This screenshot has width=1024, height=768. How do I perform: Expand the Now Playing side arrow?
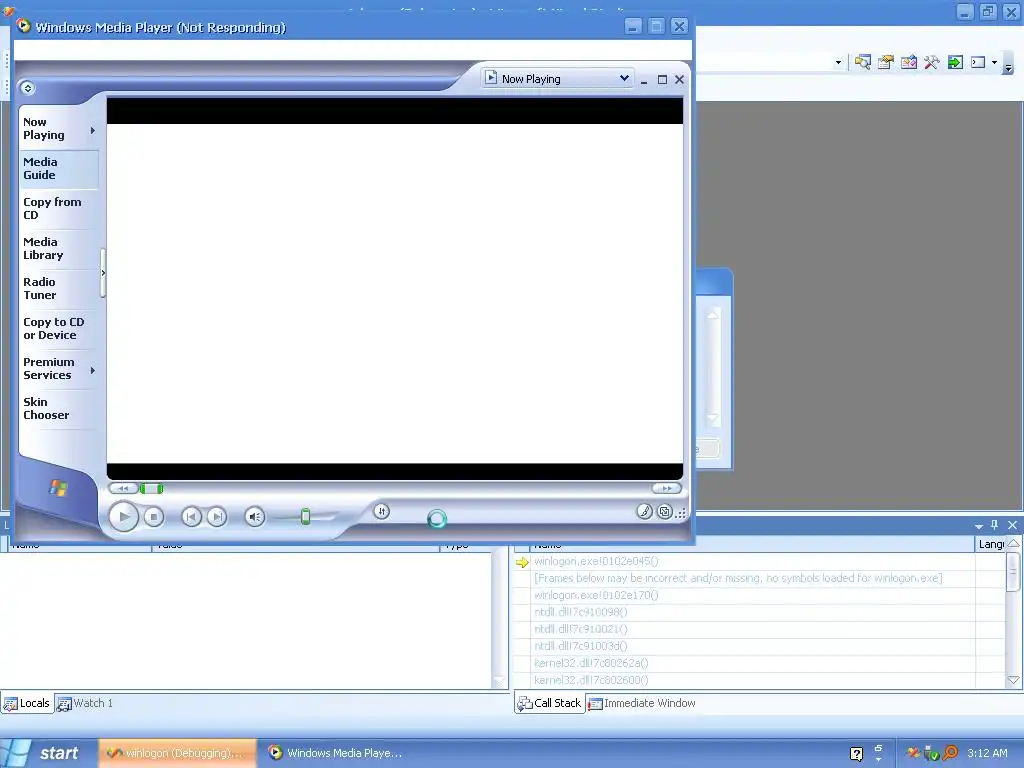(93, 131)
